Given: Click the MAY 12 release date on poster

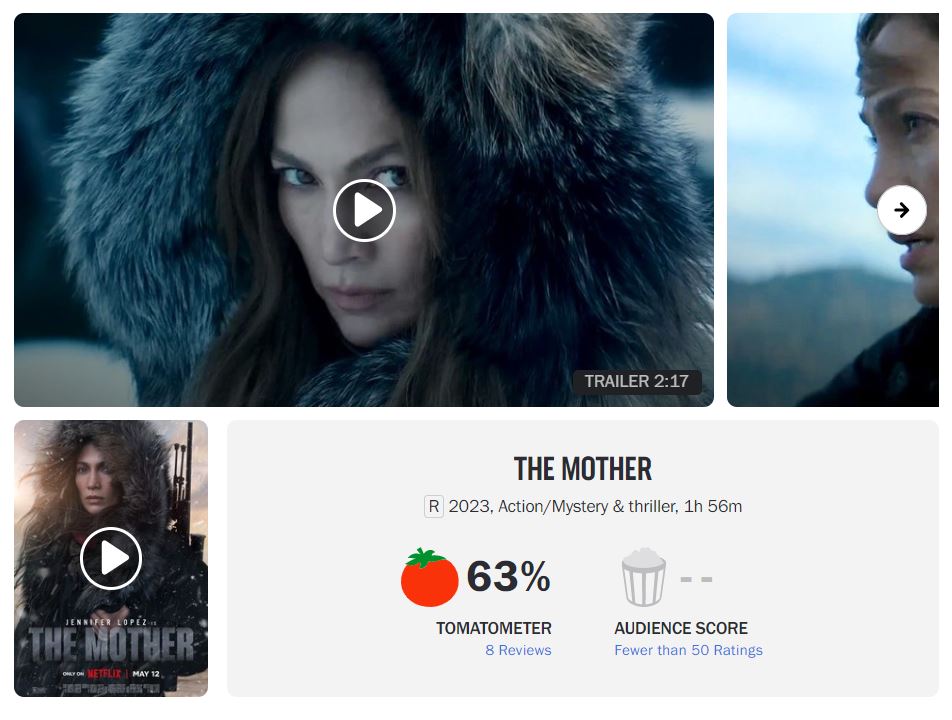Looking at the screenshot, I should click(x=146, y=673).
